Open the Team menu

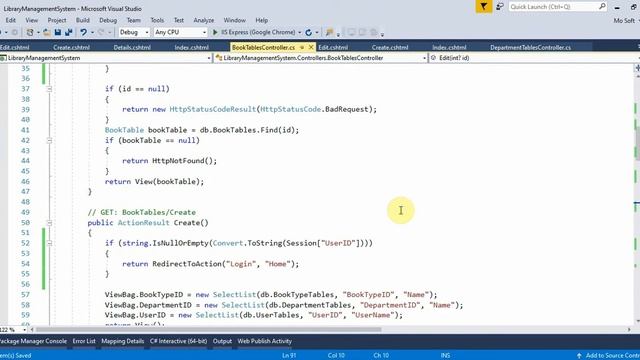(x=133, y=20)
